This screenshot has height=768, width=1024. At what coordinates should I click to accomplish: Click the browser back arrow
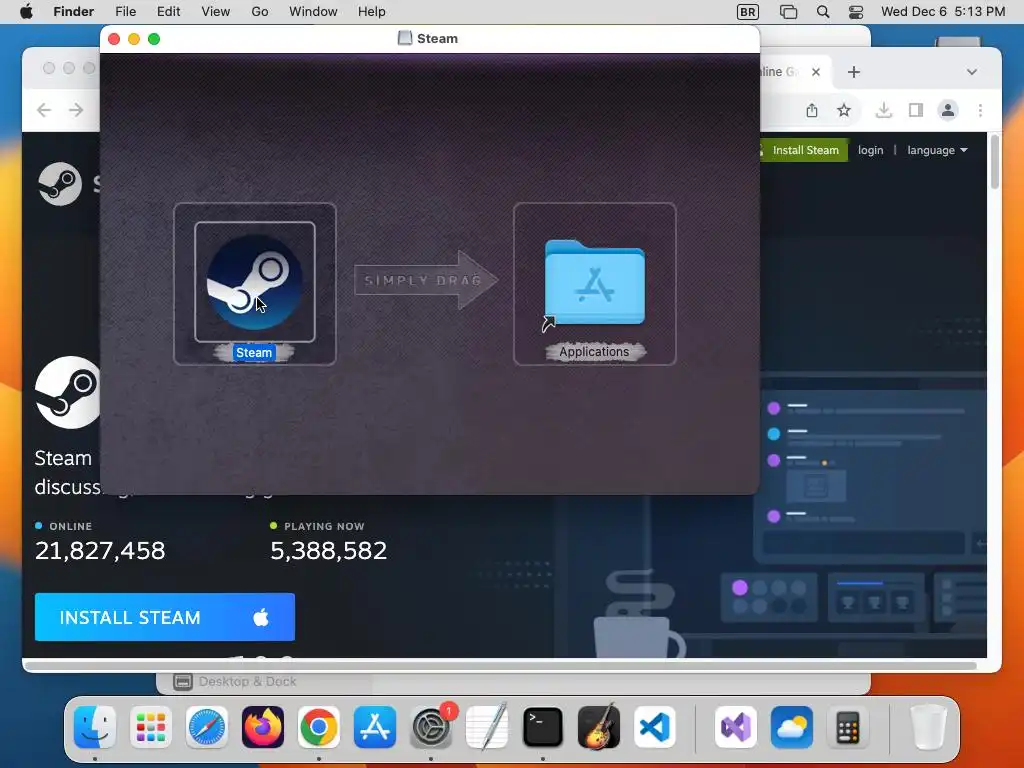(44, 110)
